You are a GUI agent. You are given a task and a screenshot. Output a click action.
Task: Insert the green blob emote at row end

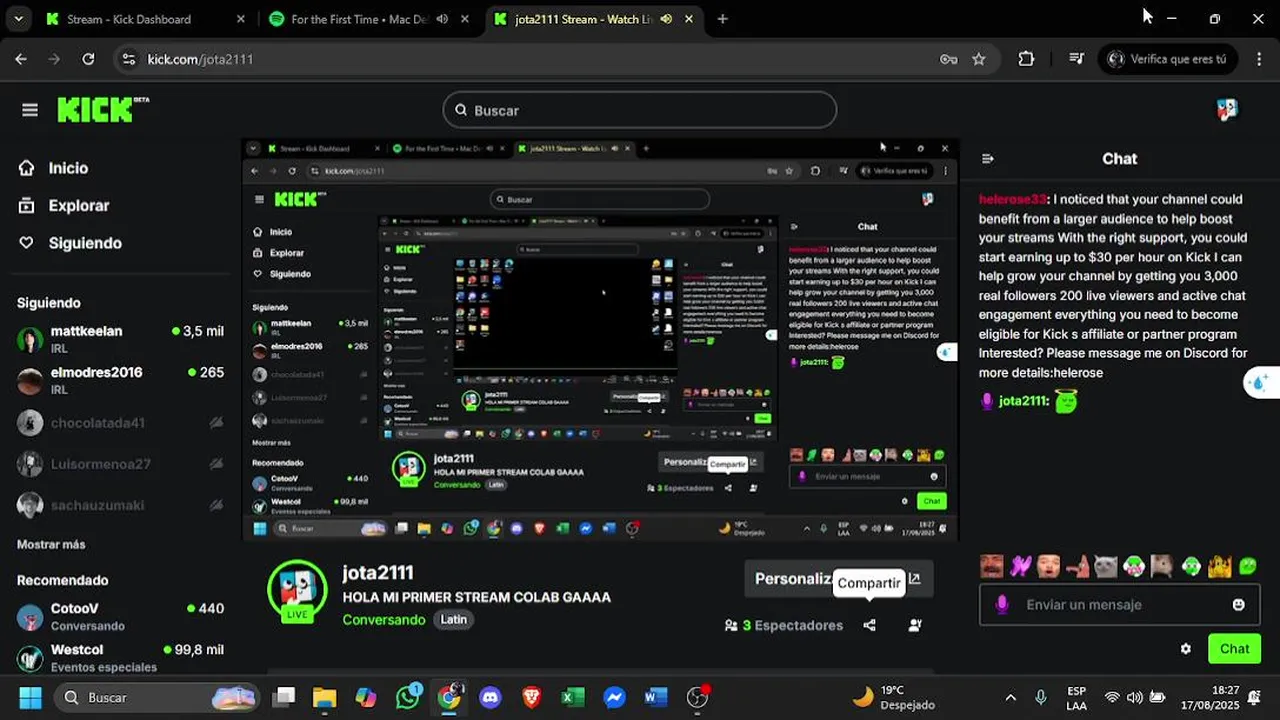pyautogui.click(x=1248, y=567)
